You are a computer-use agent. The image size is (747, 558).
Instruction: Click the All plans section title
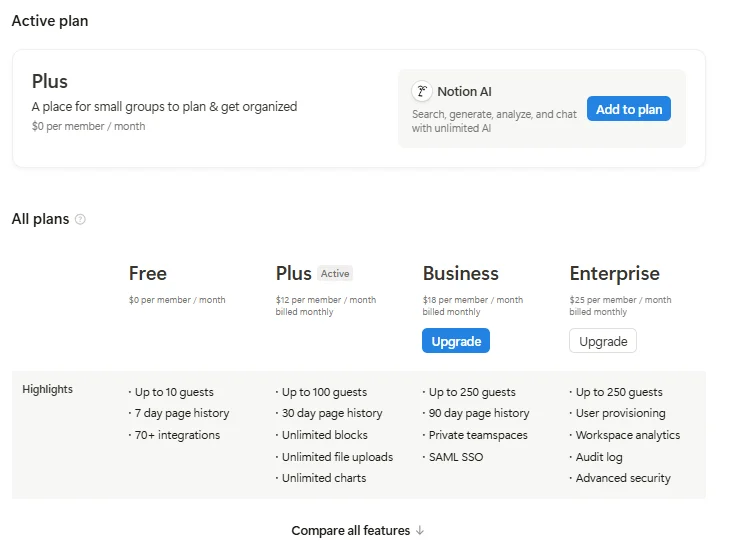coord(40,219)
